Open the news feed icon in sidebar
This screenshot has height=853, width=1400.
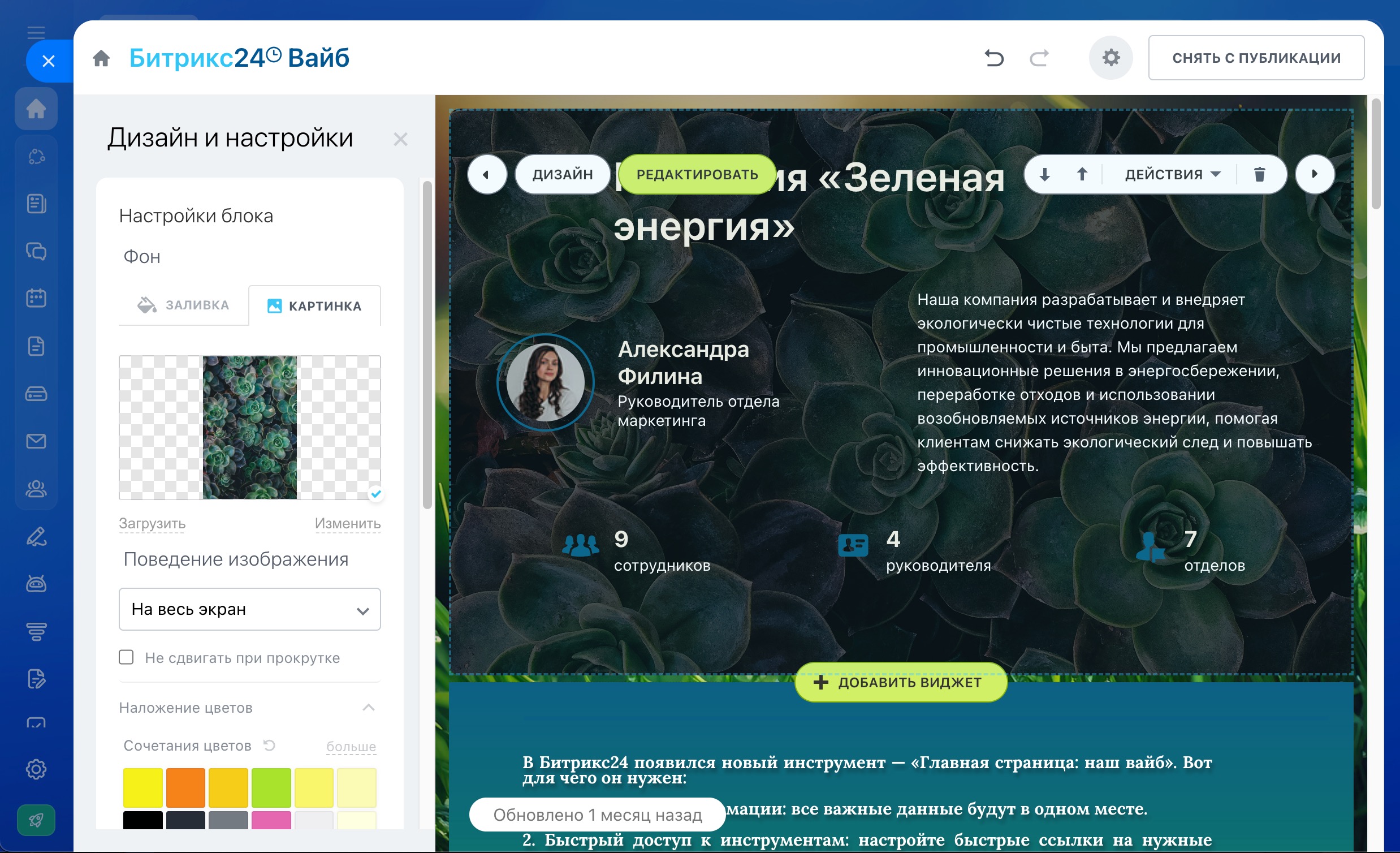(x=36, y=204)
